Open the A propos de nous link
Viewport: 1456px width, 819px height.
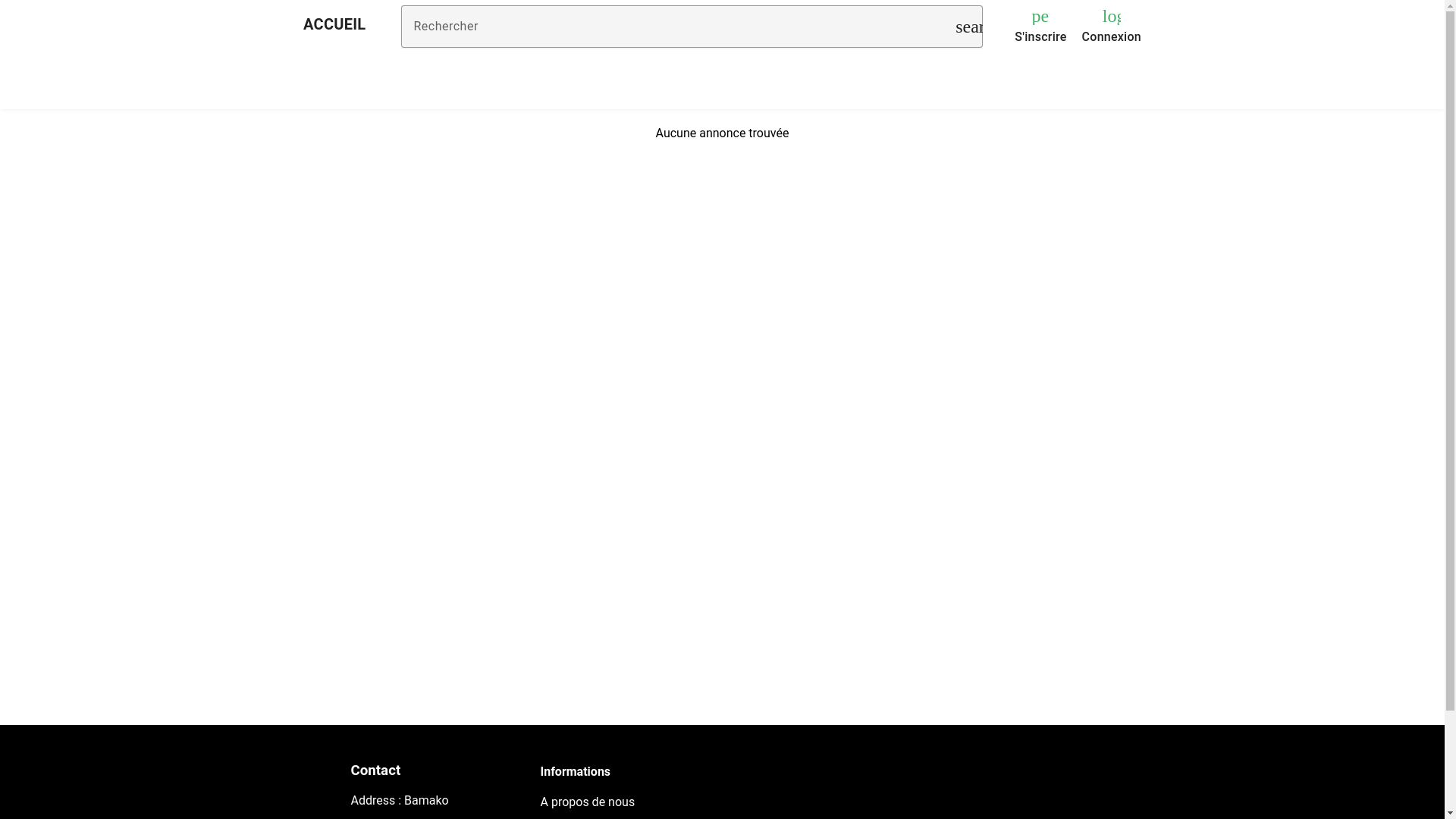(587, 802)
